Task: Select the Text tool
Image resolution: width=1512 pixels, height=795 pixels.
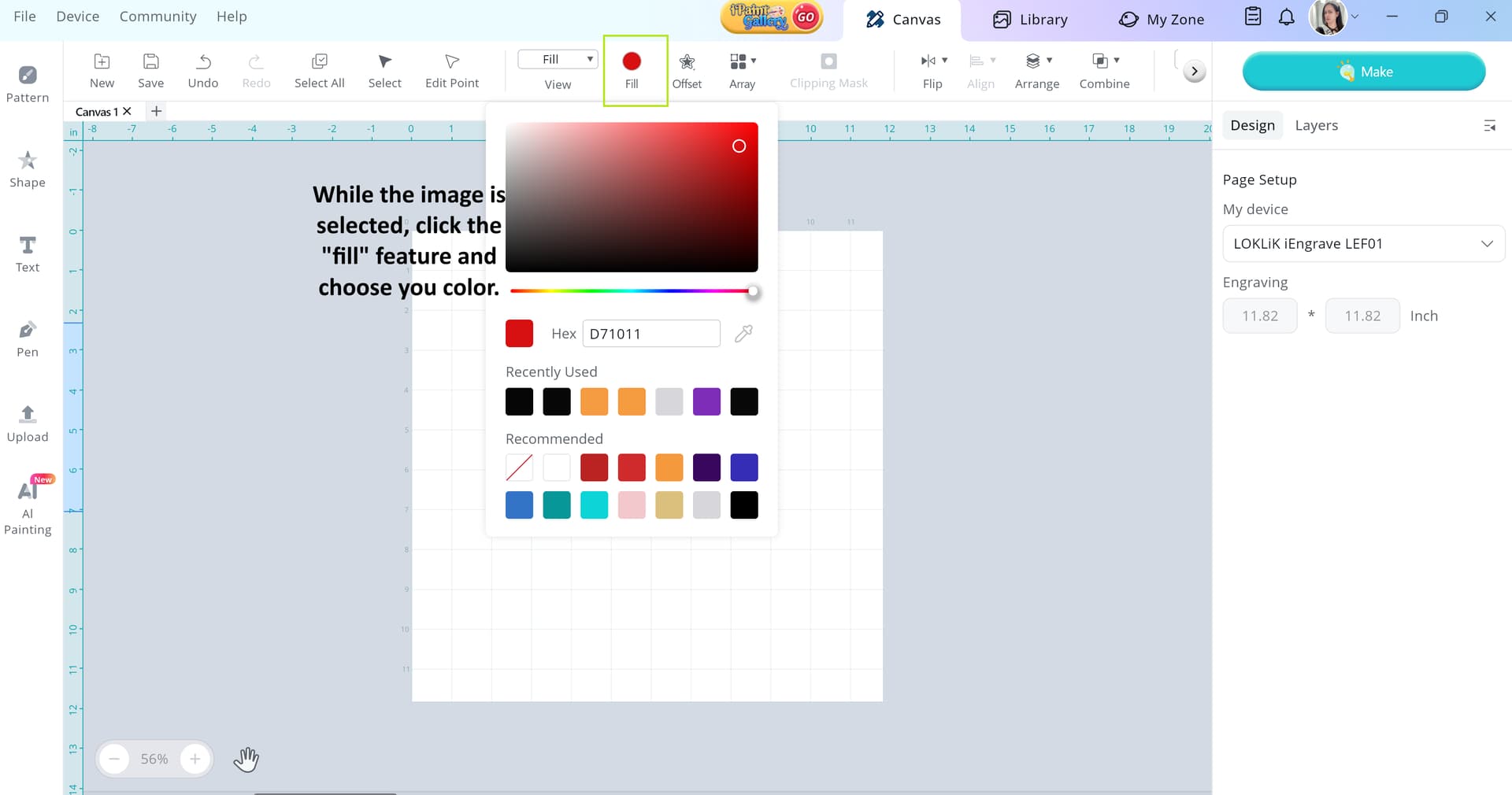Action: pyautogui.click(x=28, y=254)
